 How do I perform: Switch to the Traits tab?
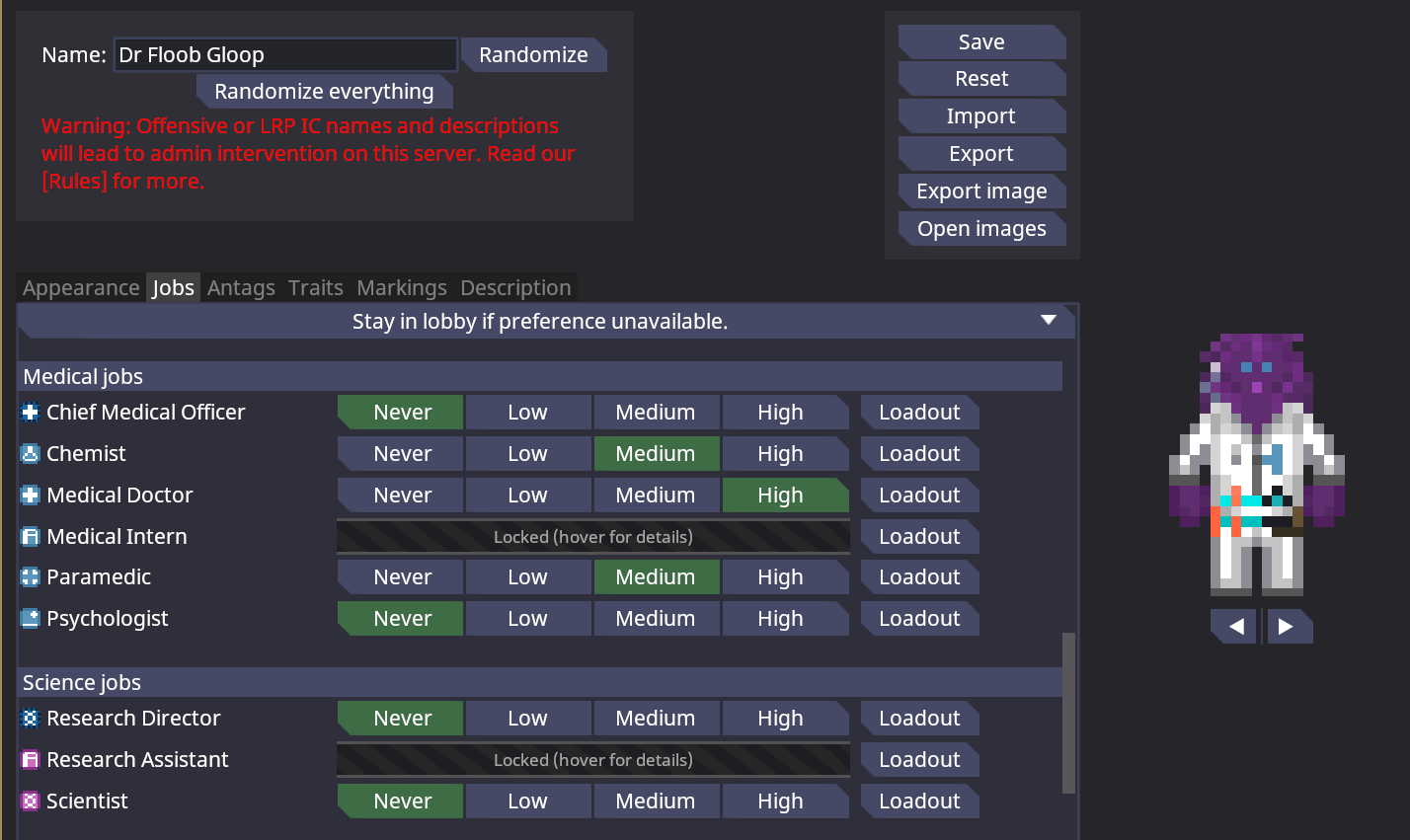coord(316,288)
